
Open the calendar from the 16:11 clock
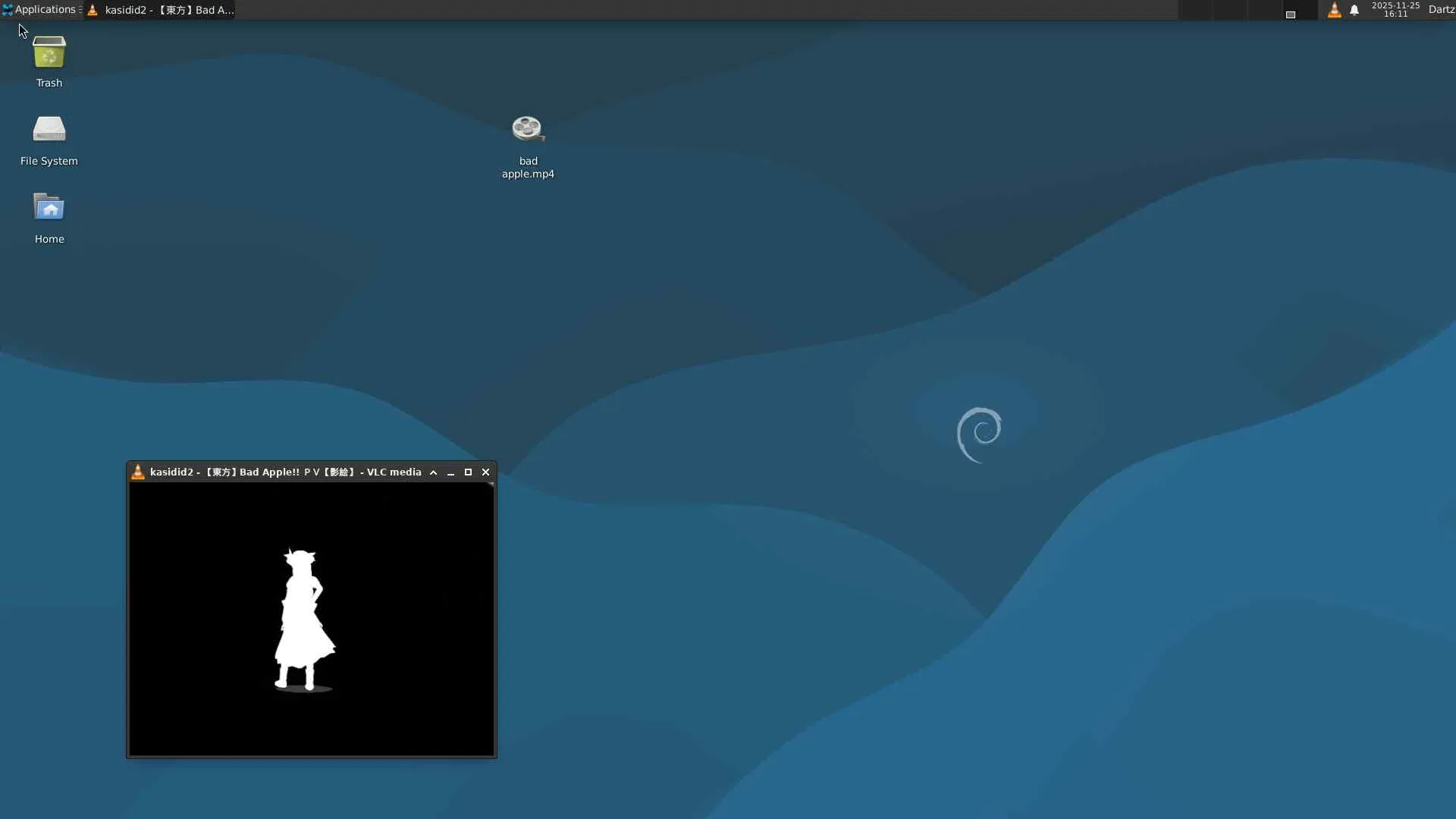(x=1395, y=10)
